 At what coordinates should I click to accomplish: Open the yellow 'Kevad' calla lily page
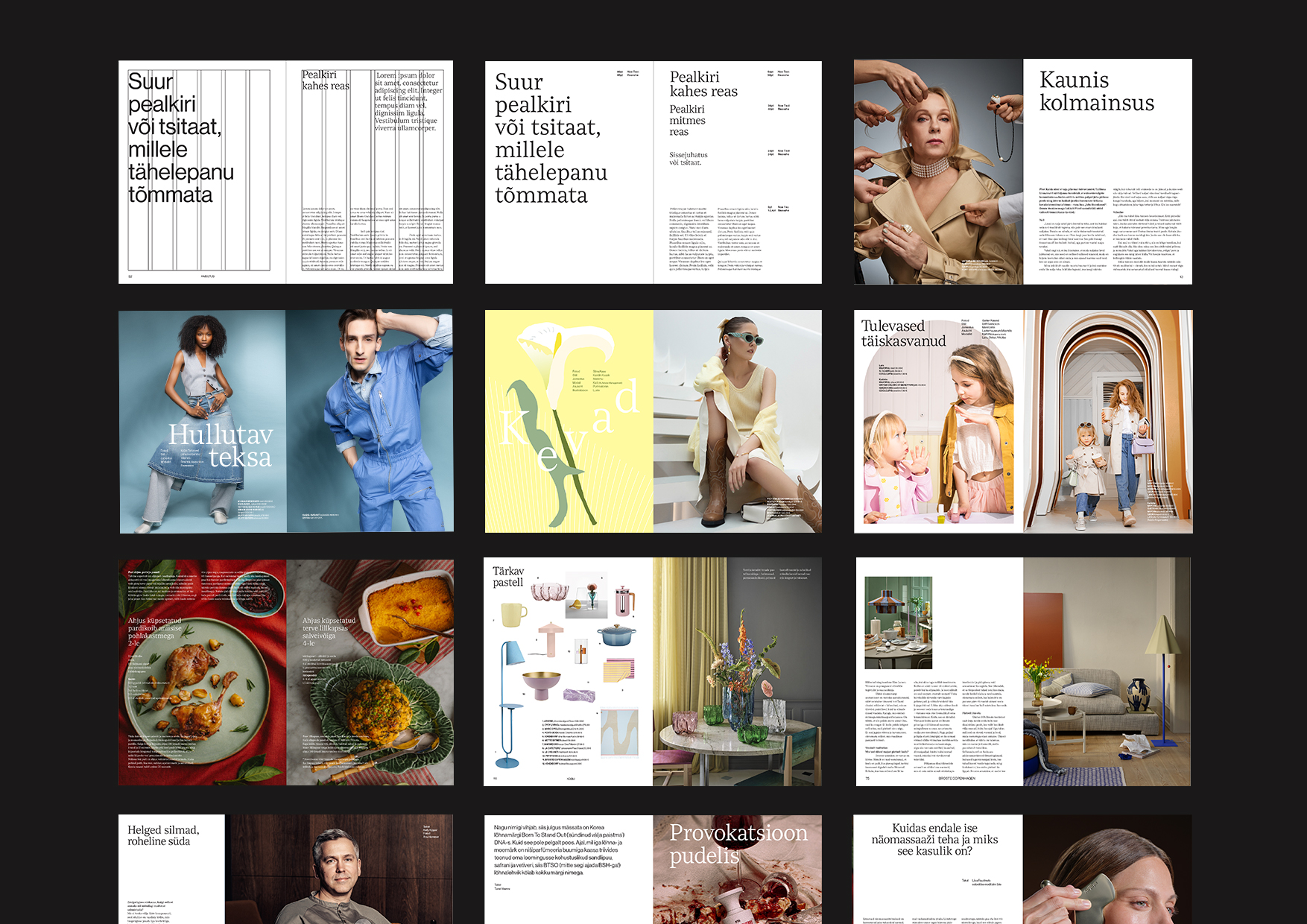tap(569, 421)
